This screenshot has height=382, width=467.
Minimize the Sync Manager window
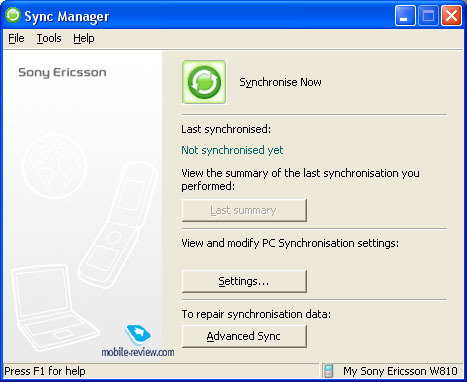pos(405,16)
